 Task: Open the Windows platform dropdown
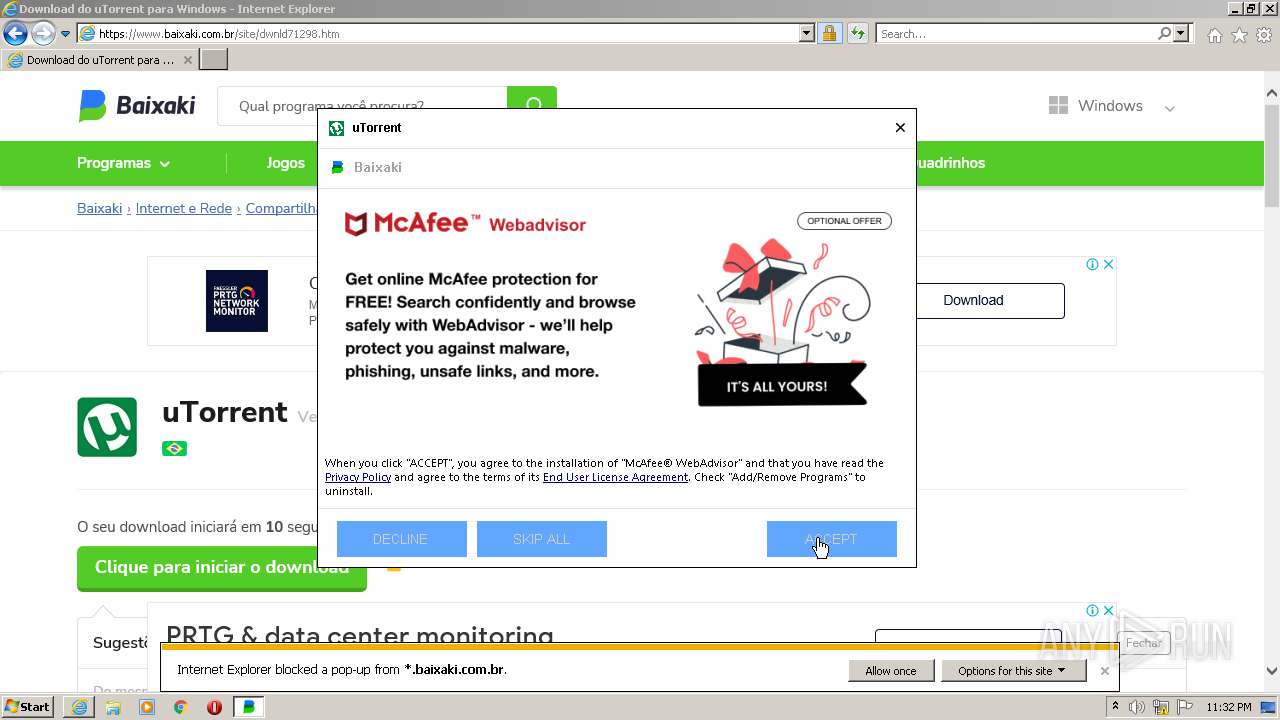pos(1111,106)
